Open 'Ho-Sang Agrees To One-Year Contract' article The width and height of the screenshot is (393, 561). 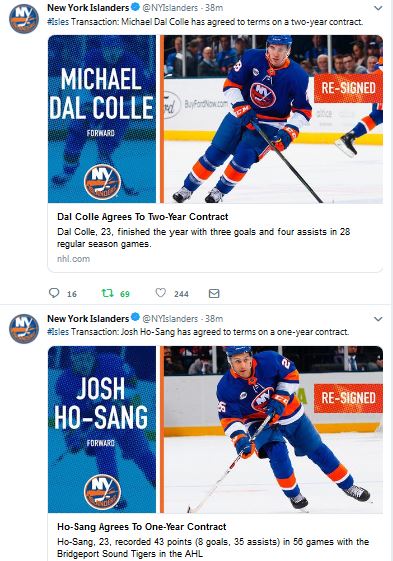(141, 527)
